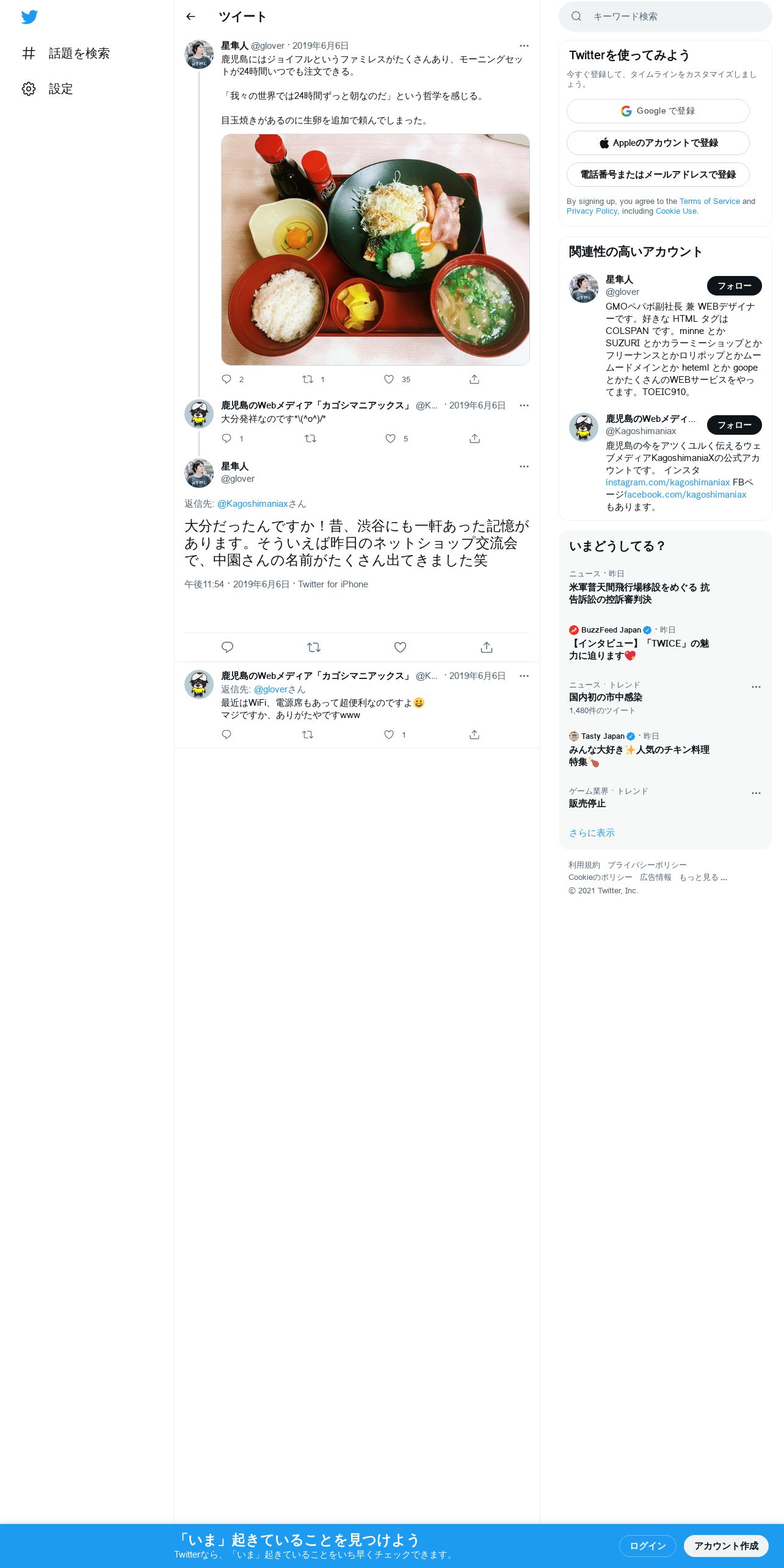
Task: Open the breakfast set meal photo
Action: pos(376,250)
